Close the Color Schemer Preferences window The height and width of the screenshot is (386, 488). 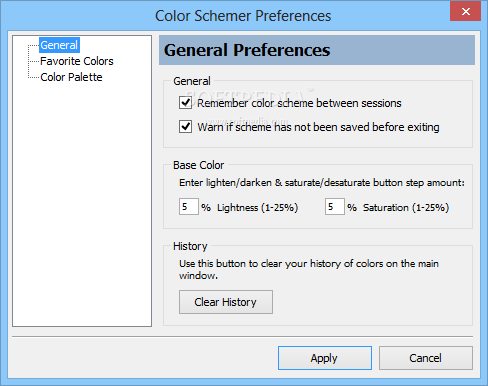point(466,12)
